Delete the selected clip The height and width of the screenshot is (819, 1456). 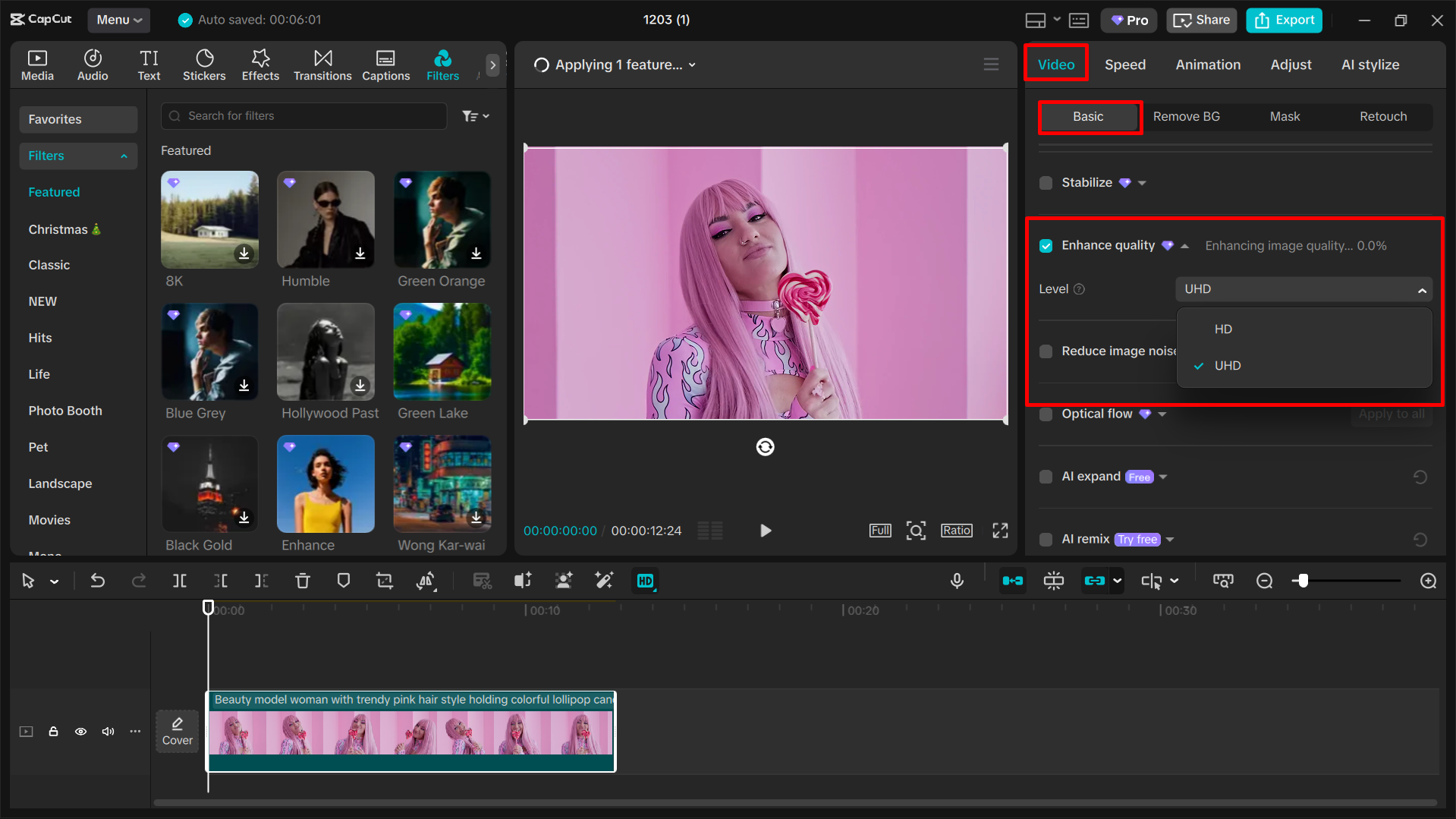click(x=303, y=580)
